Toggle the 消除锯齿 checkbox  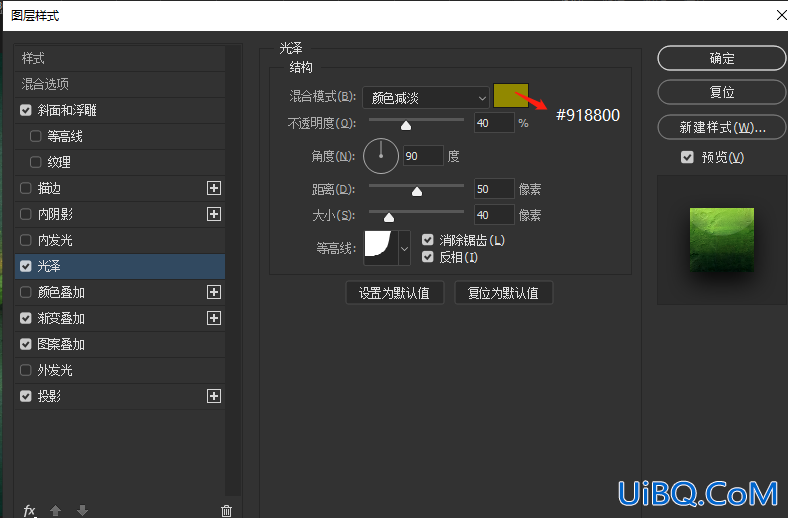[428, 240]
